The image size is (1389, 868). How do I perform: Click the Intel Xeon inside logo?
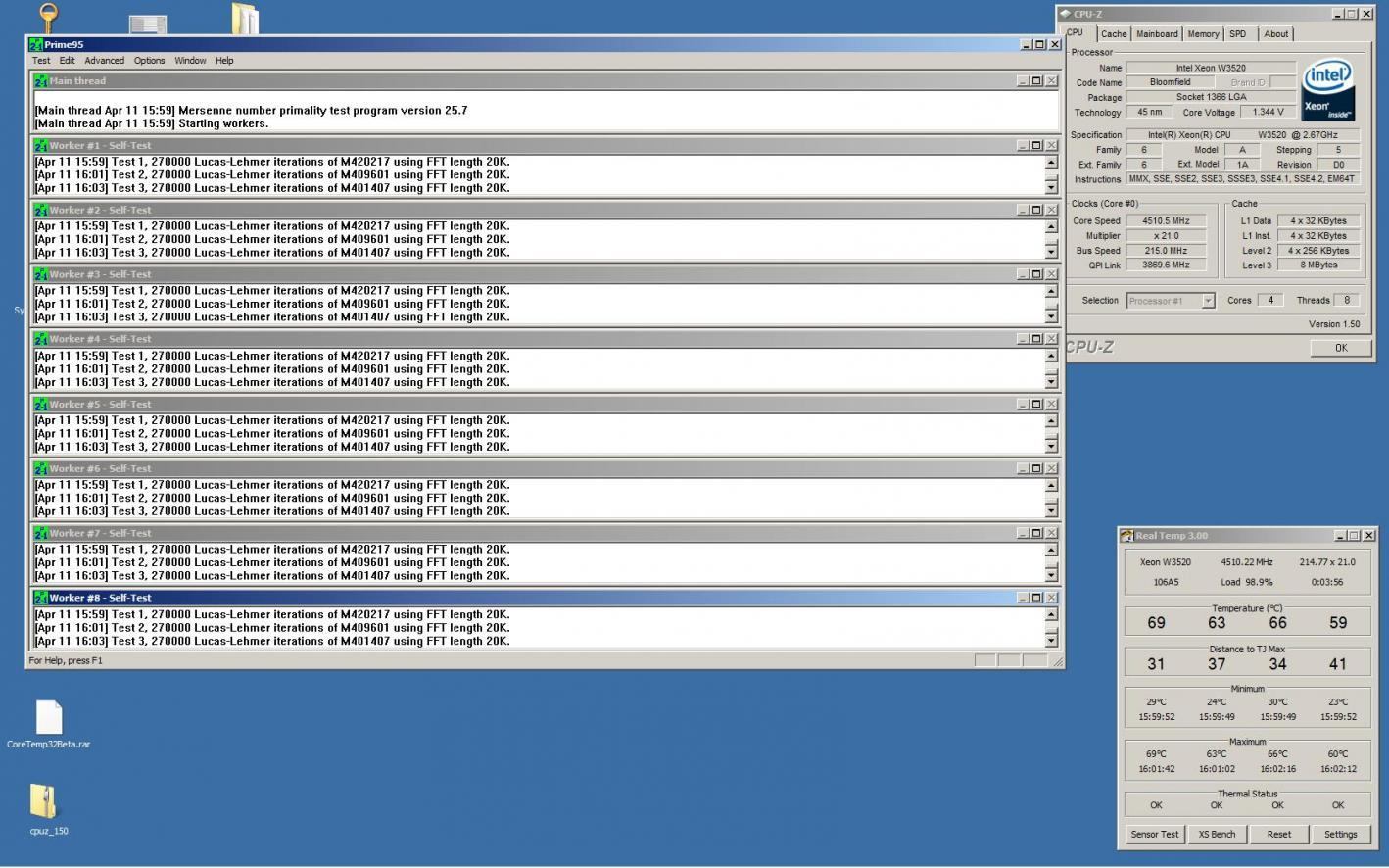1329,91
